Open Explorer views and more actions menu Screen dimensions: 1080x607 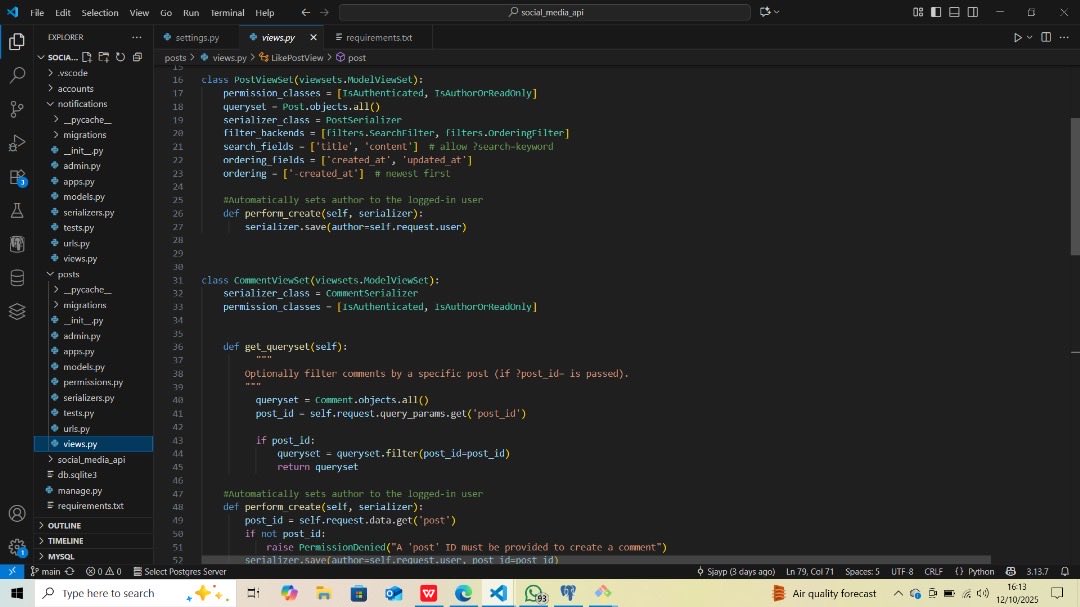pyautogui.click(x=136, y=37)
